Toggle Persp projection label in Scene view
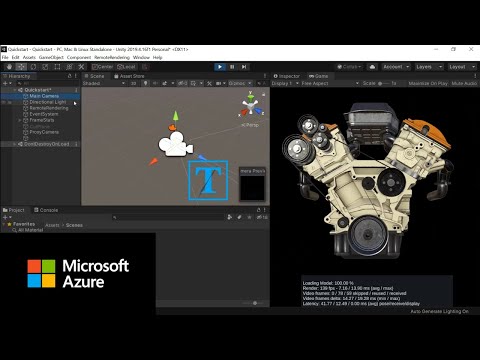The height and width of the screenshot is (360, 480). pos(250,125)
